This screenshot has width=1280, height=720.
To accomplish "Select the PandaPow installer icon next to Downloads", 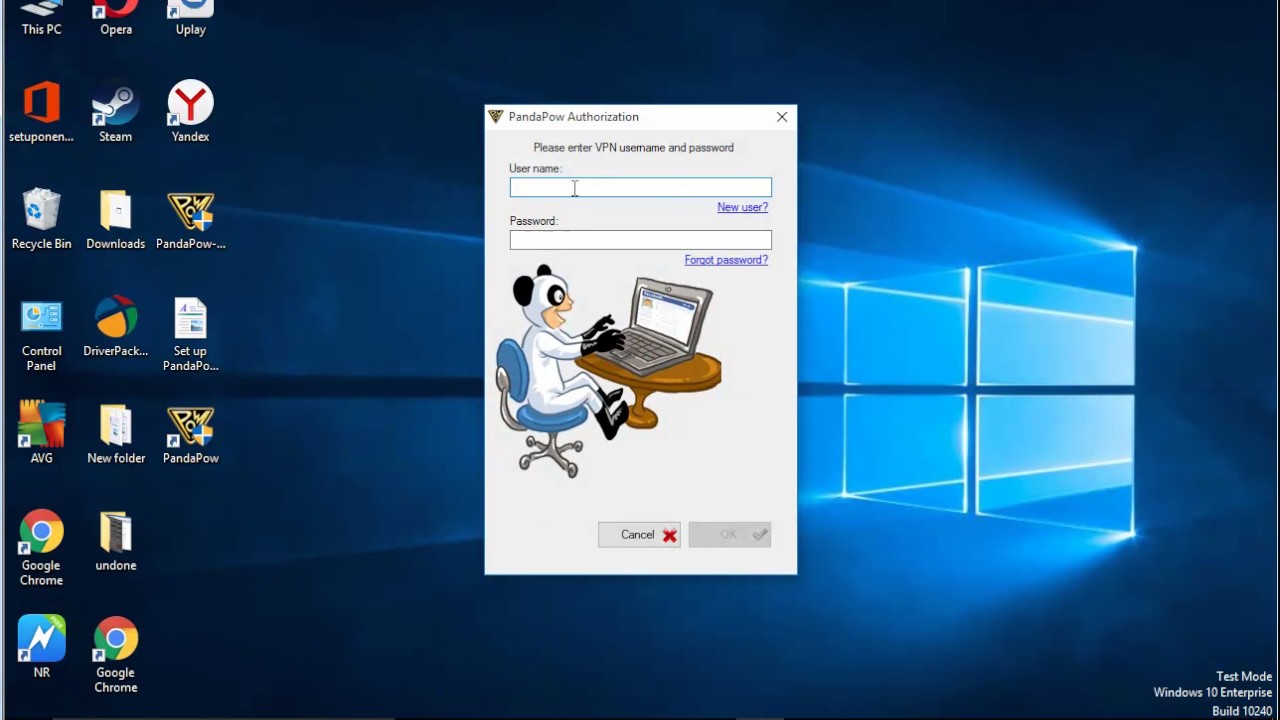I will click(x=190, y=218).
